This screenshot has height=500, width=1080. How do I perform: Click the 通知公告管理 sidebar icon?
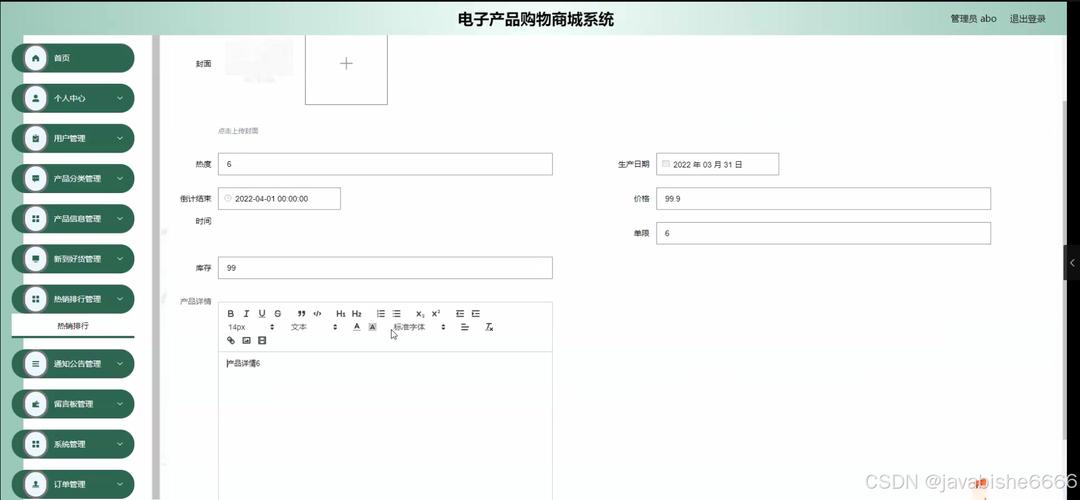click(36, 364)
